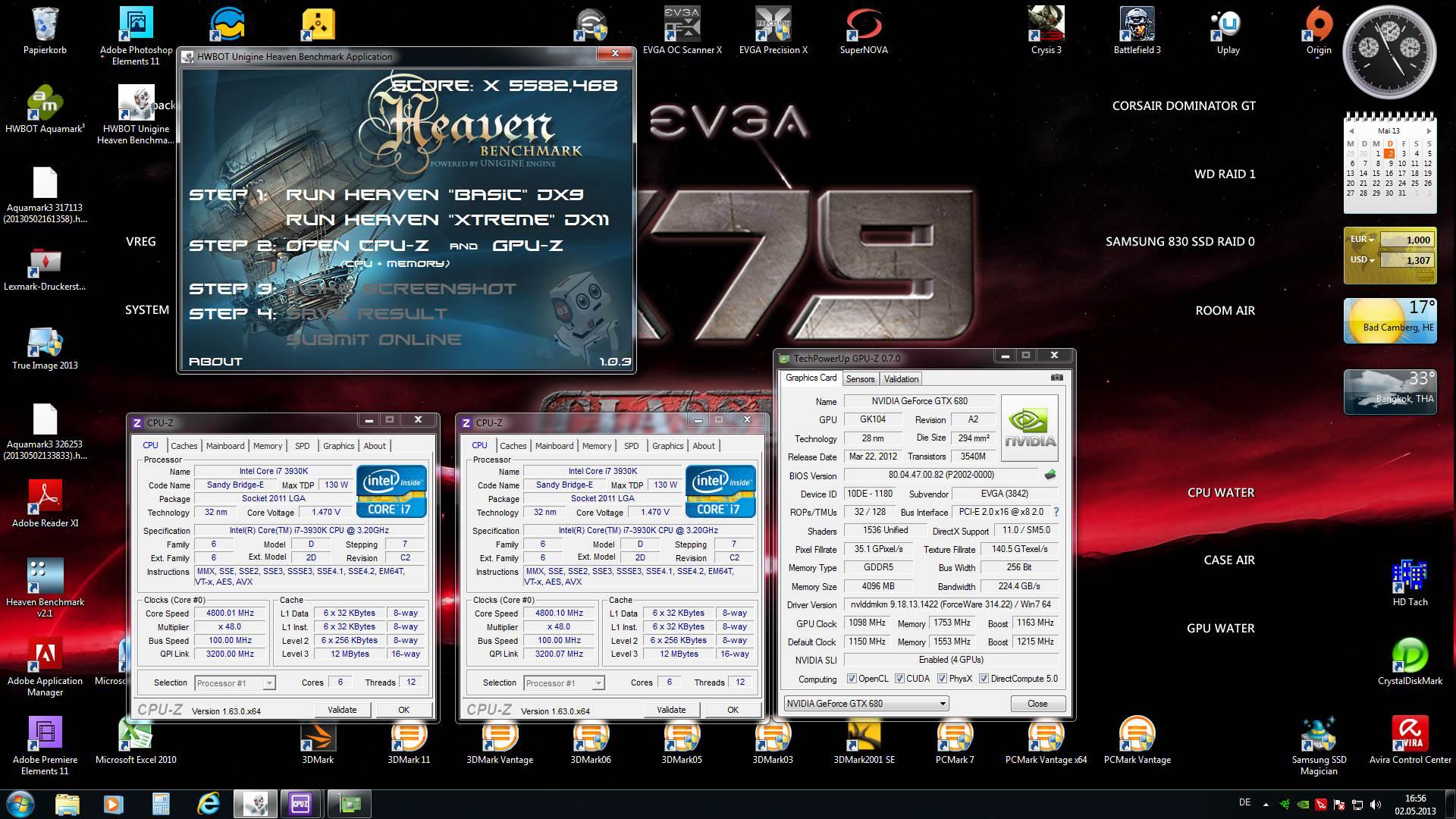Screen dimensions: 1456x819
Task: Click the analog clock gadget
Action: 1389,52
